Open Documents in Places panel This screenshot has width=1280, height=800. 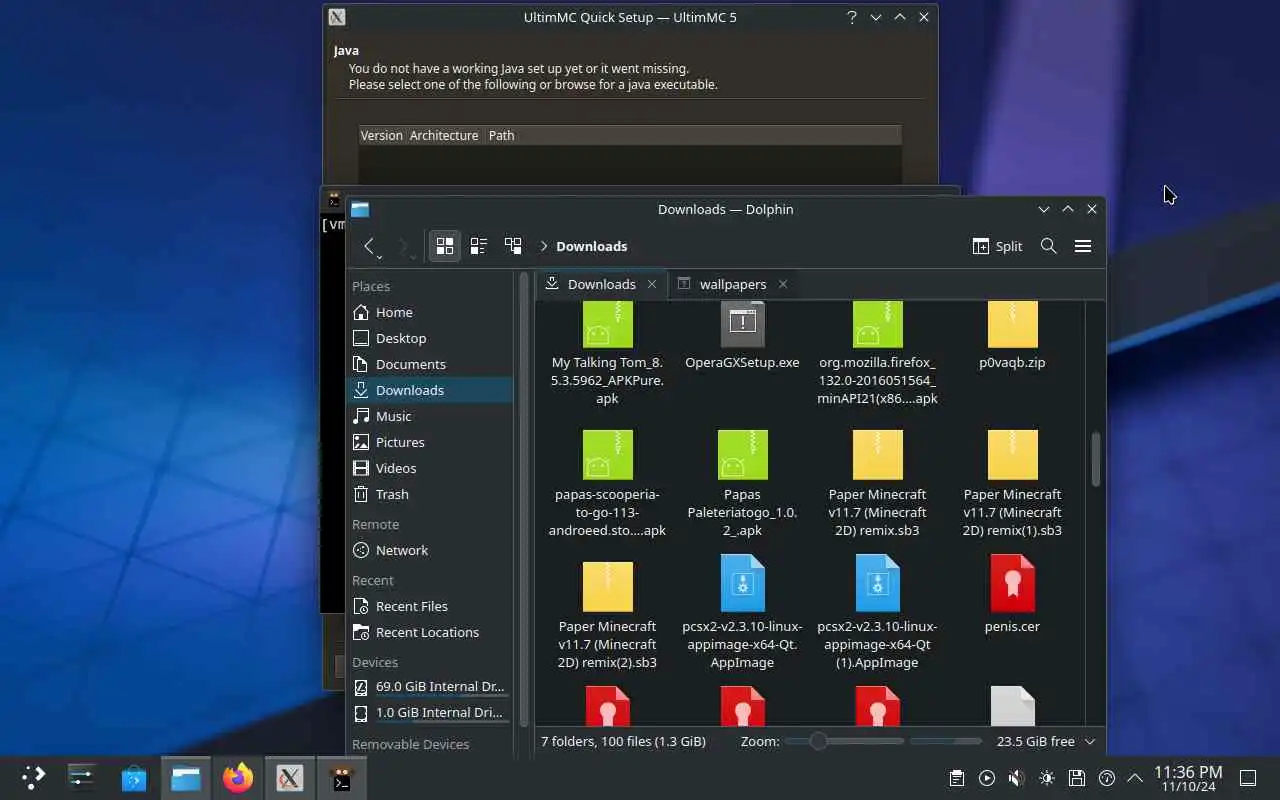pos(430,364)
